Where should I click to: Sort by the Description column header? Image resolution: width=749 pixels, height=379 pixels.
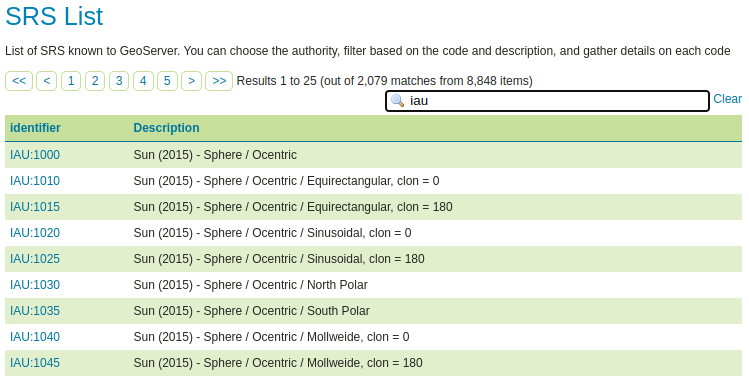[166, 128]
